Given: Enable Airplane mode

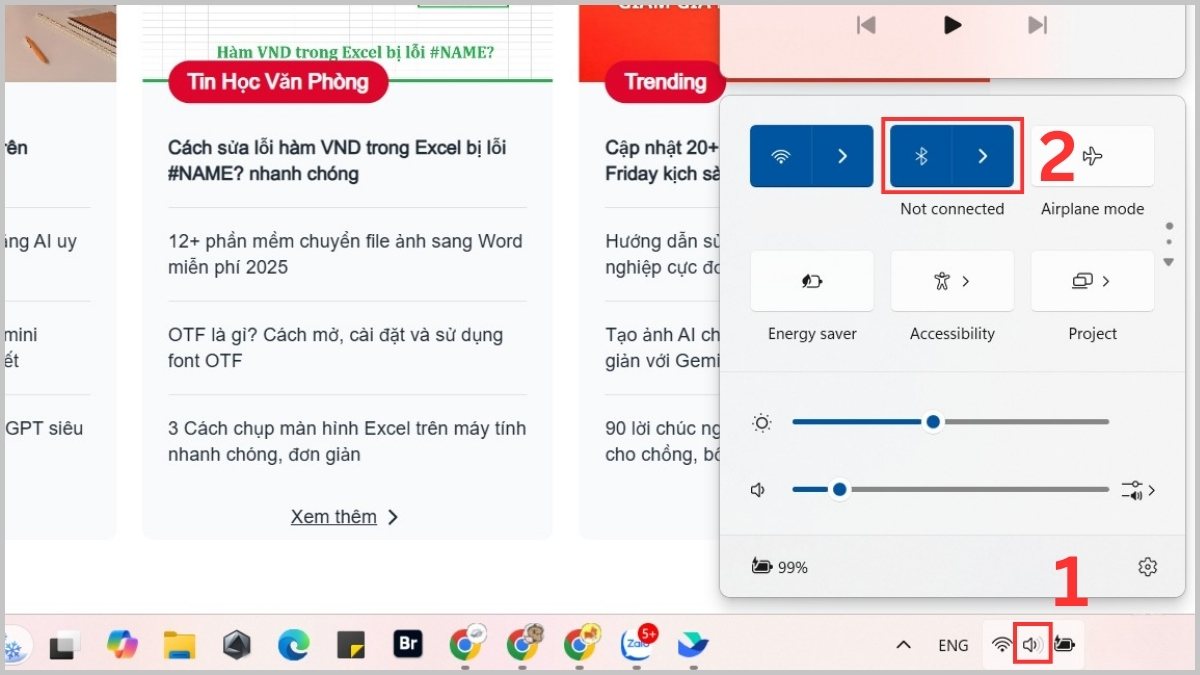Looking at the screenshot, I should [1092, 155].
